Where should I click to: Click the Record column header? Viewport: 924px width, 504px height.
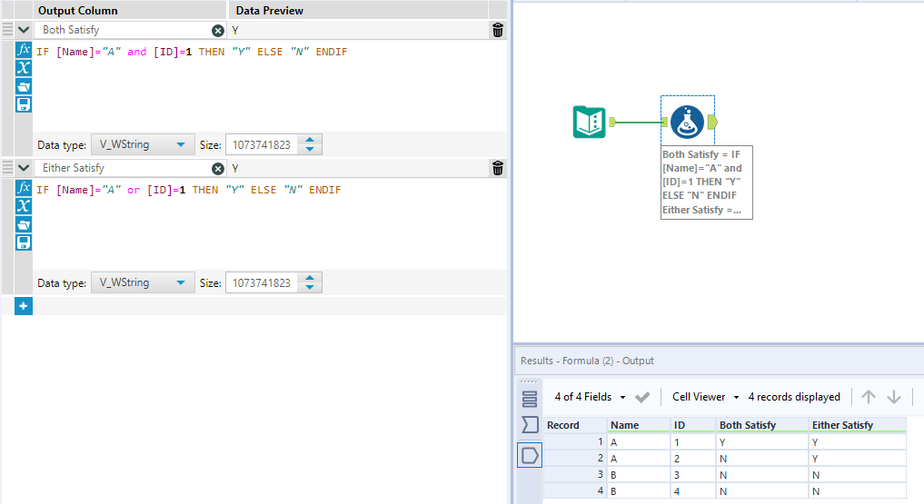[575, 425]
